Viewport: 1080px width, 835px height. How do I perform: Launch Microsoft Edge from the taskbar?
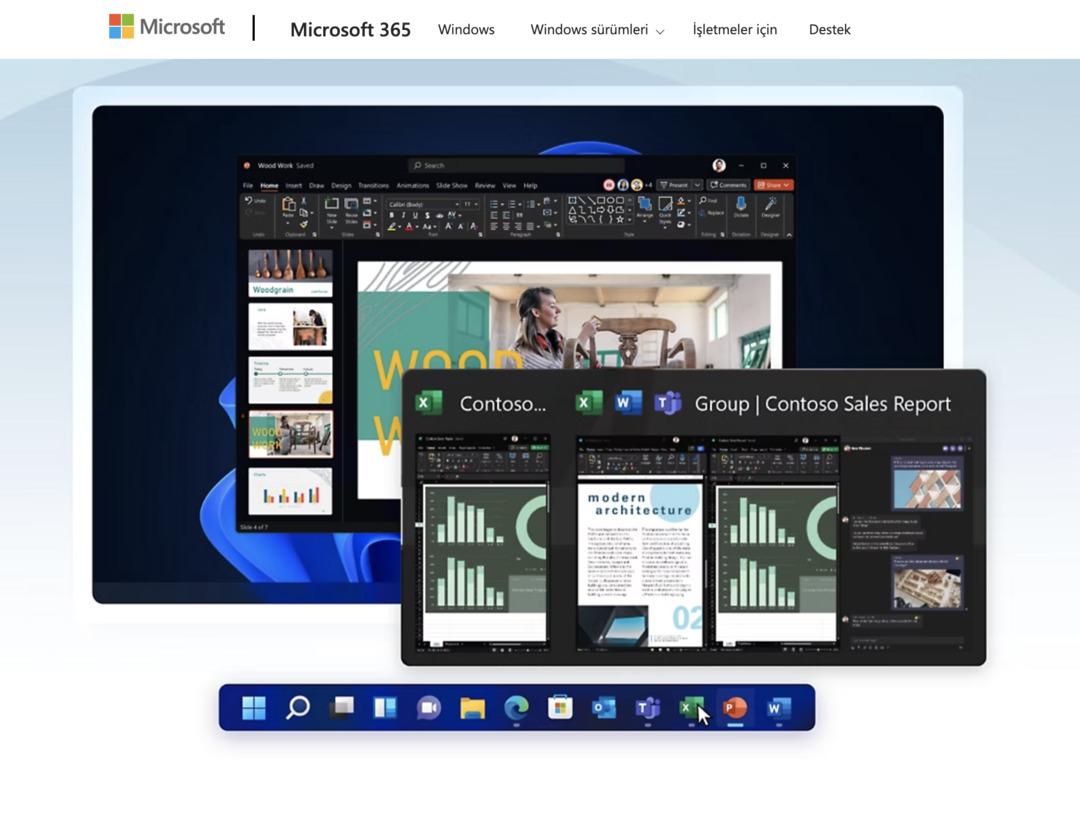(x=517, y=708)
